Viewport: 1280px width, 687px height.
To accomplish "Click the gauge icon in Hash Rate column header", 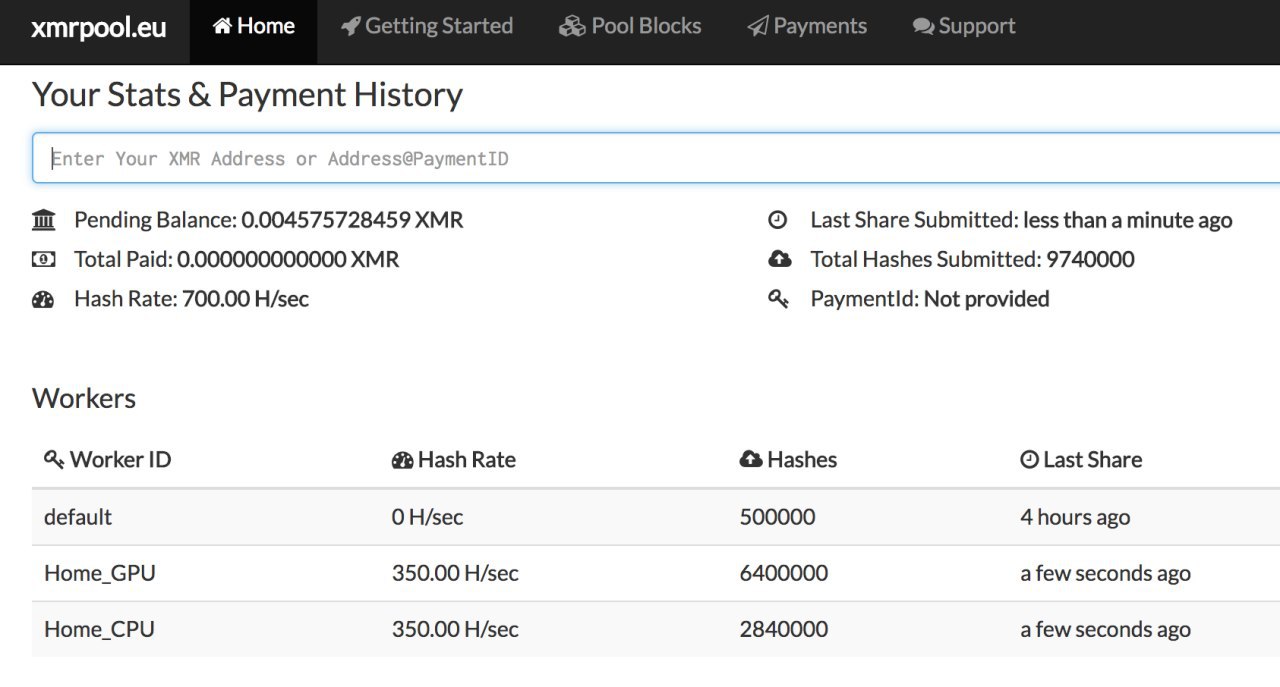I will click(402, 460).
